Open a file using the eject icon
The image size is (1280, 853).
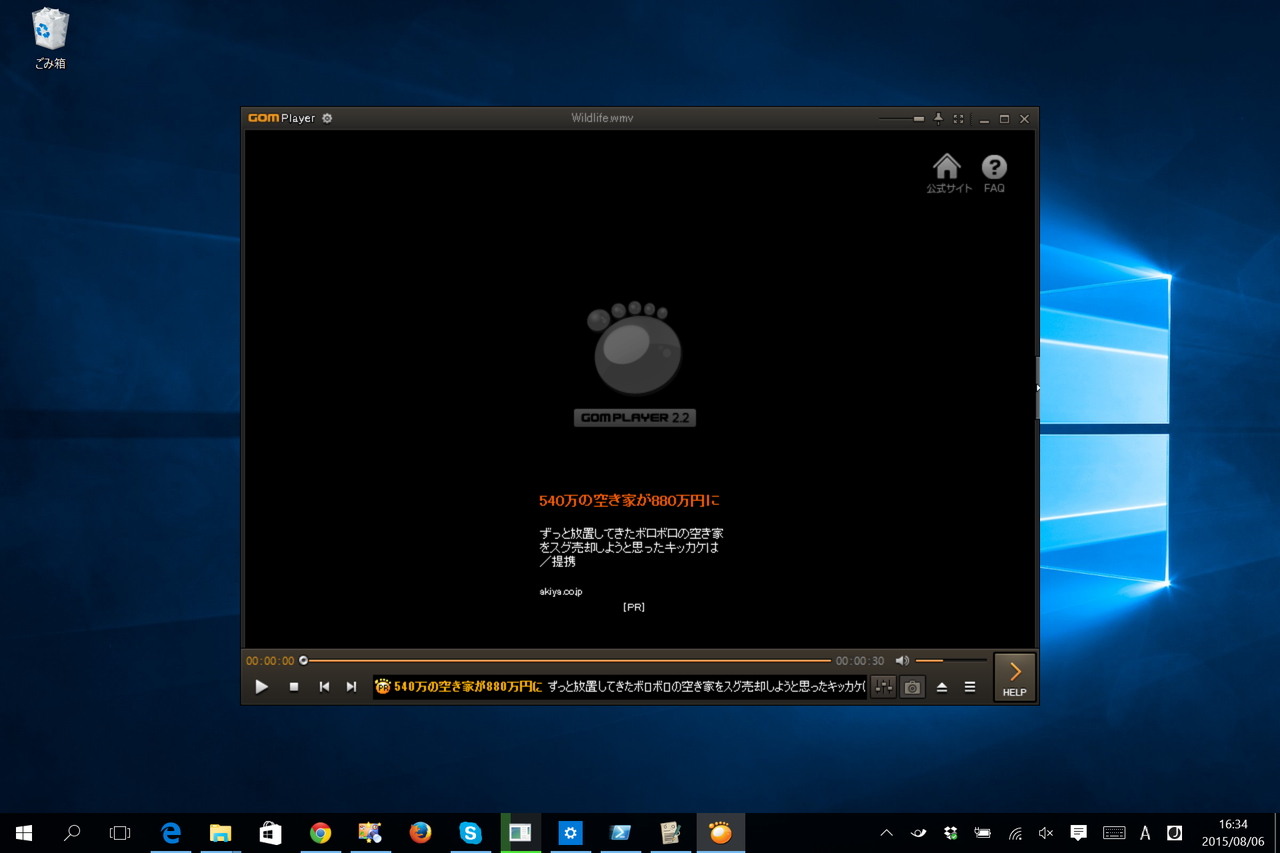[x=942, y=687]
